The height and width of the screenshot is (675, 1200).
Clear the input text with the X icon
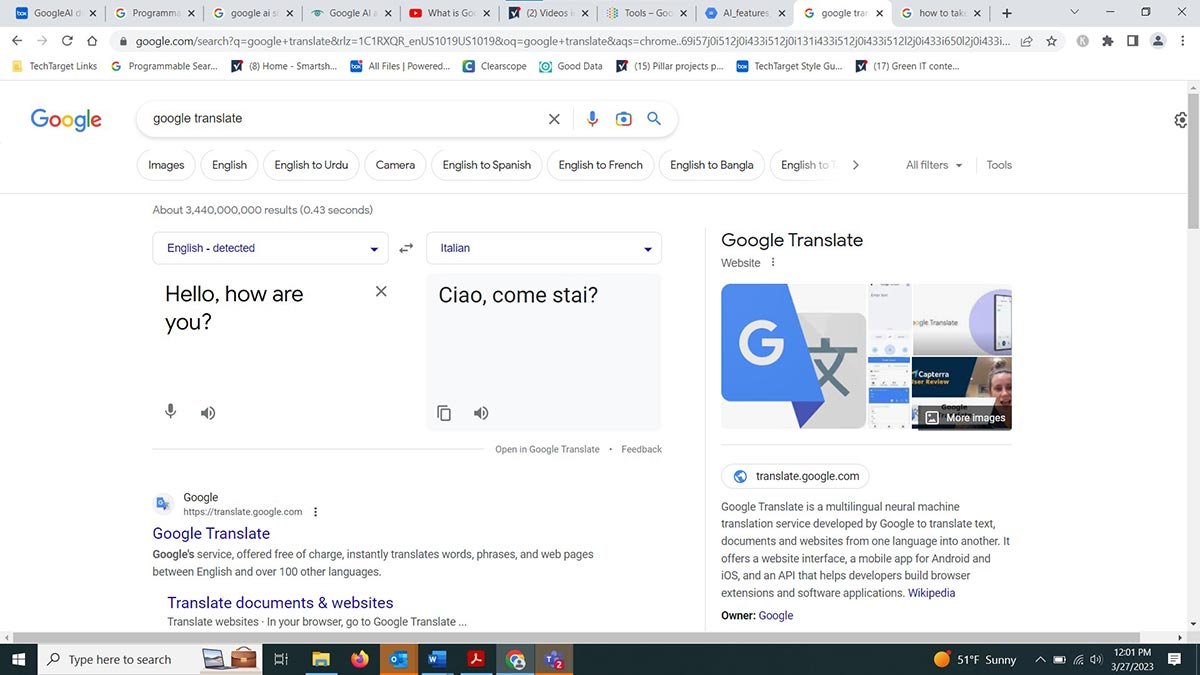(380, 291)
